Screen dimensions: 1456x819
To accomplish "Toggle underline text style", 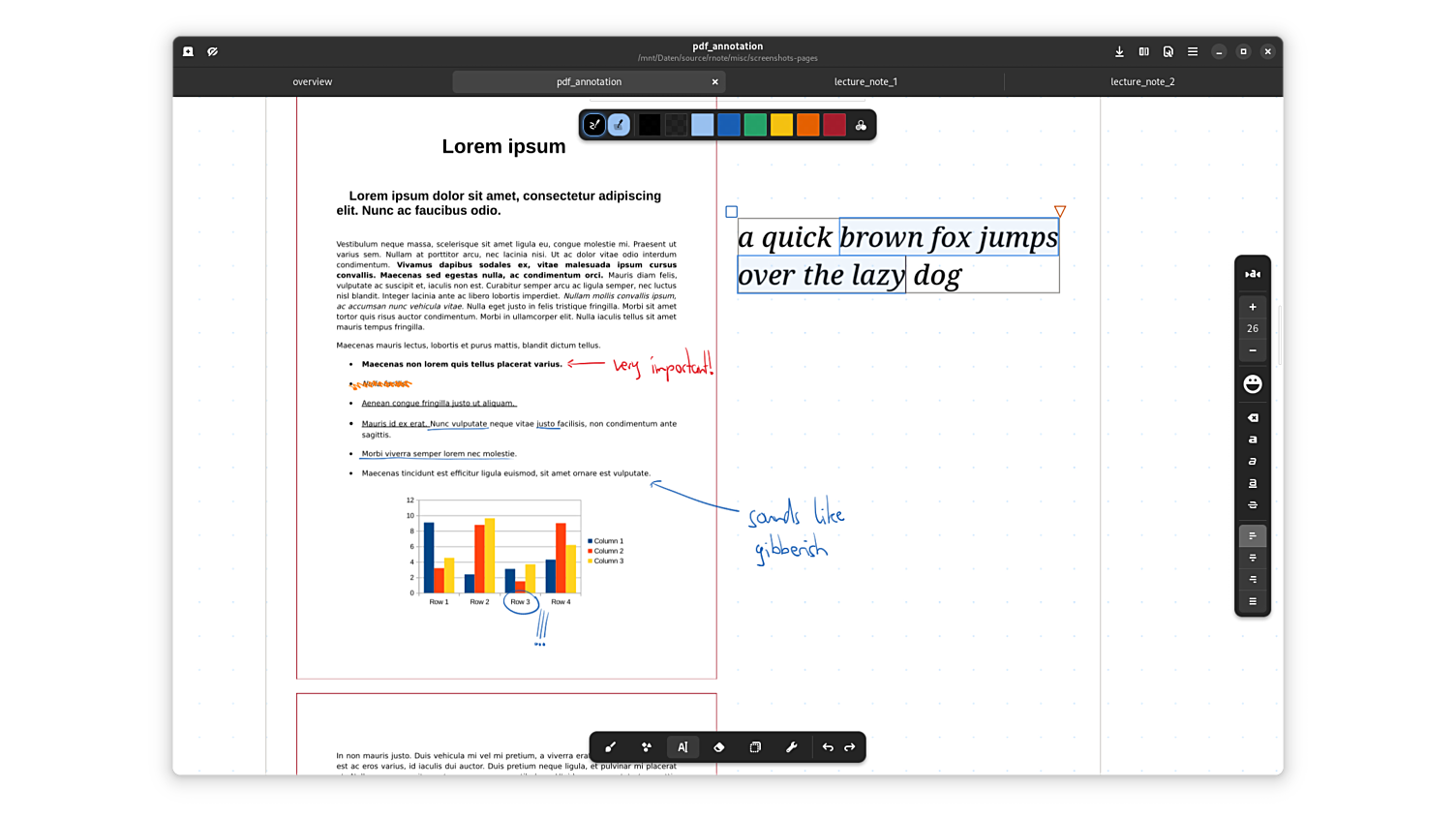I will [1253, 483].
